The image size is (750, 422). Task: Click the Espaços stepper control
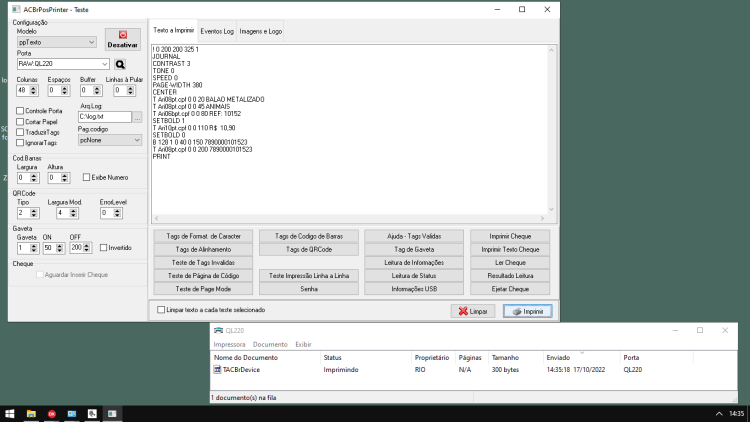(64, 90)
